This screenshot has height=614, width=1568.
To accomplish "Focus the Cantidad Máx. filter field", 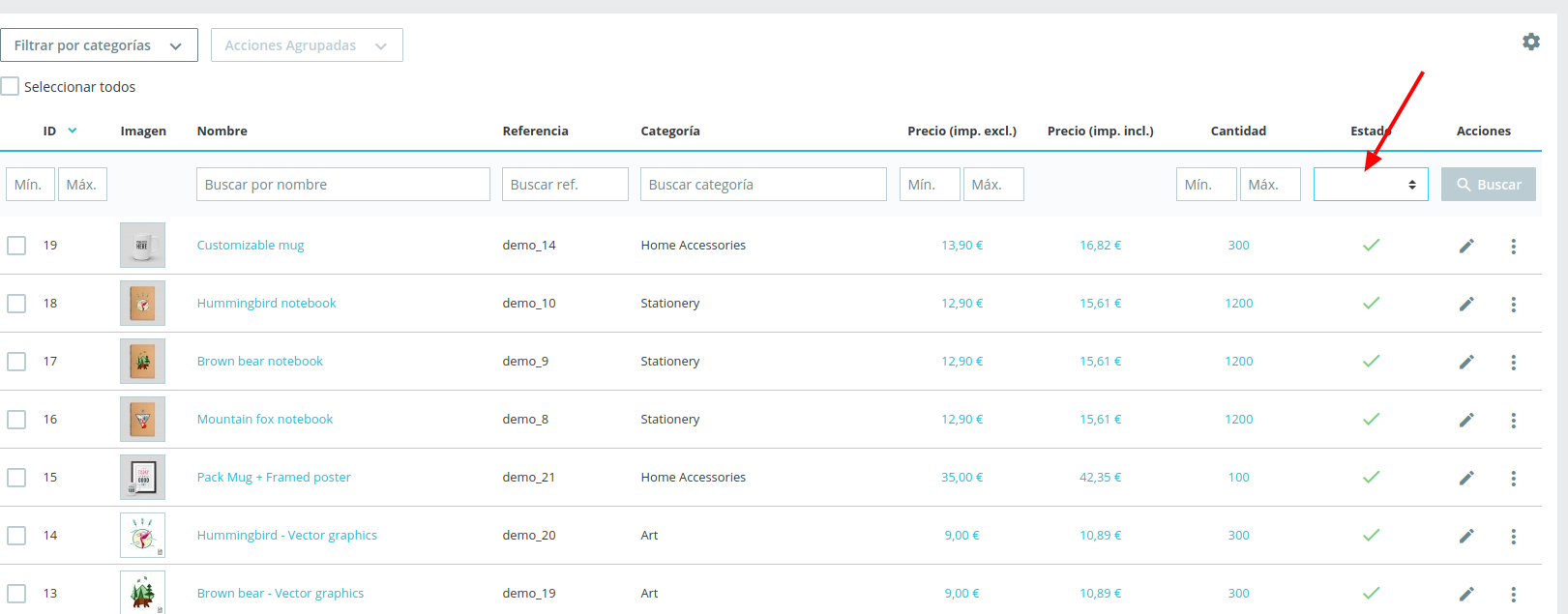I will pyautogui.click(x=1270, y=185).
